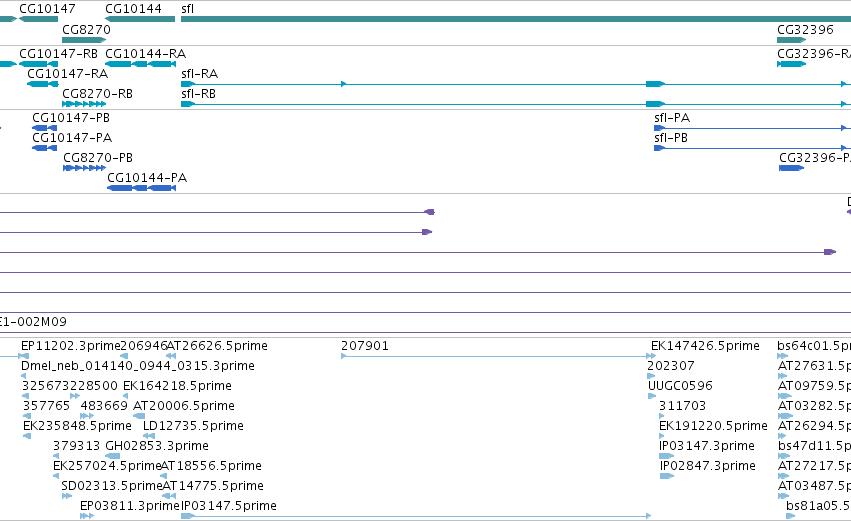The height and width of the screenshot is (521, 851).
Task: Open the CG8270 gene feature
Action: 84,40
